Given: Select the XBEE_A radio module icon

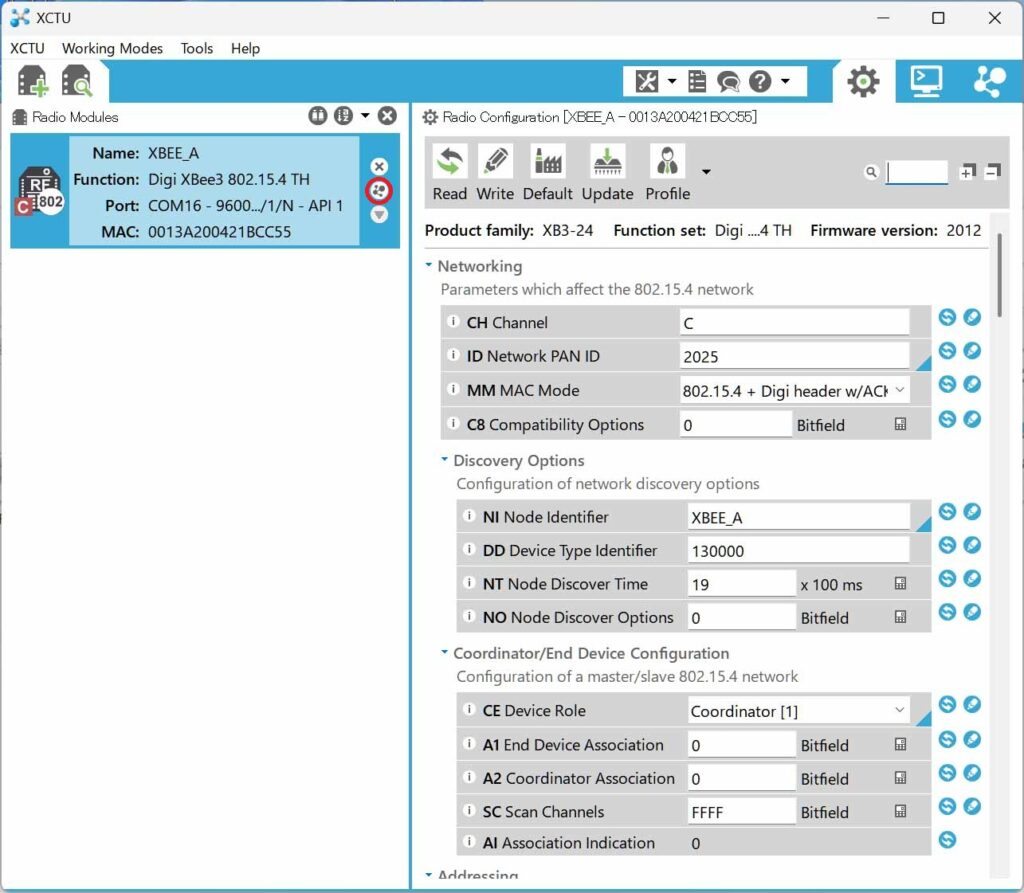Looking at the screenshot, I should [40, 191].
